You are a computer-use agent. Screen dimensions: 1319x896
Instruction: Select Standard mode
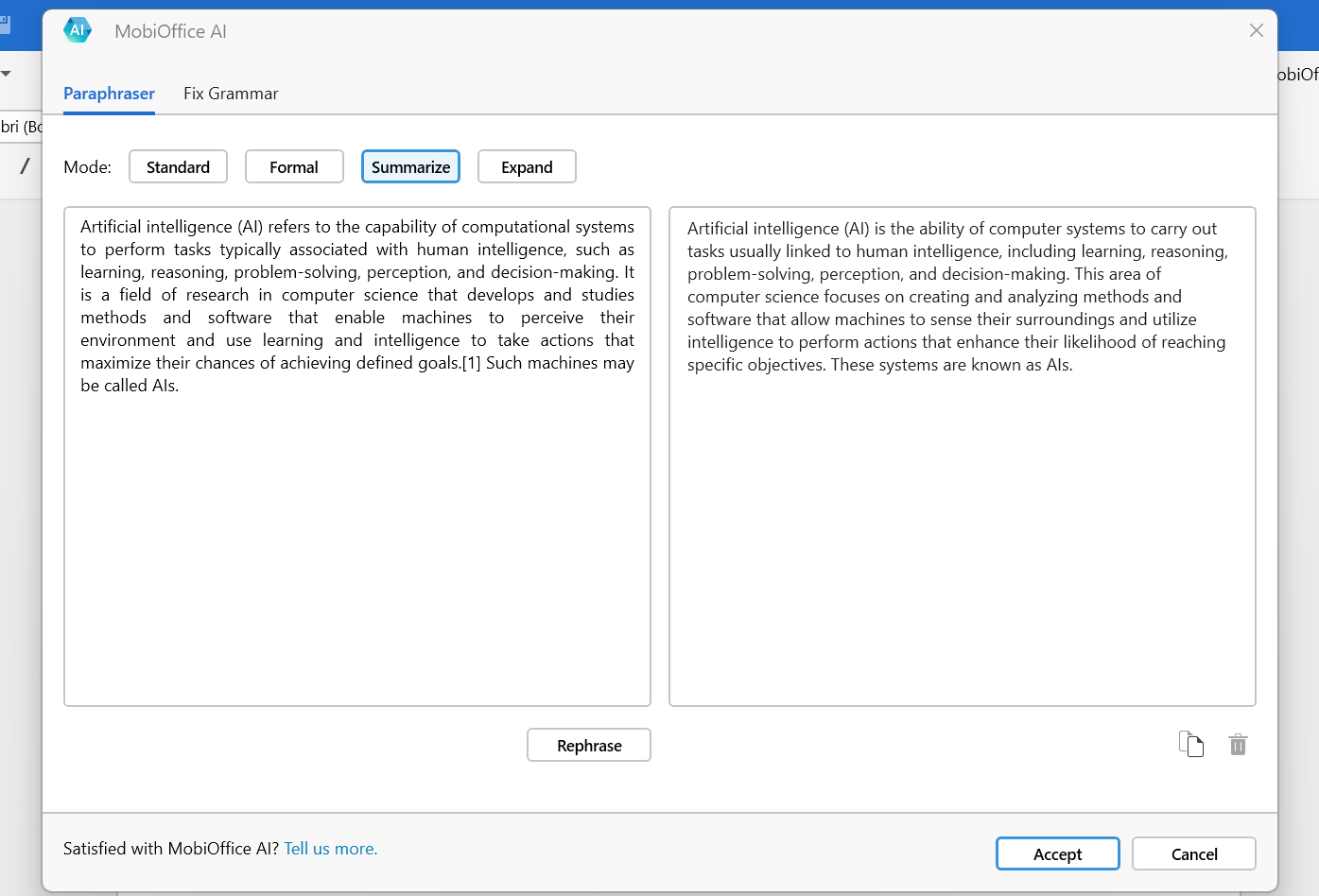point(178,166)
